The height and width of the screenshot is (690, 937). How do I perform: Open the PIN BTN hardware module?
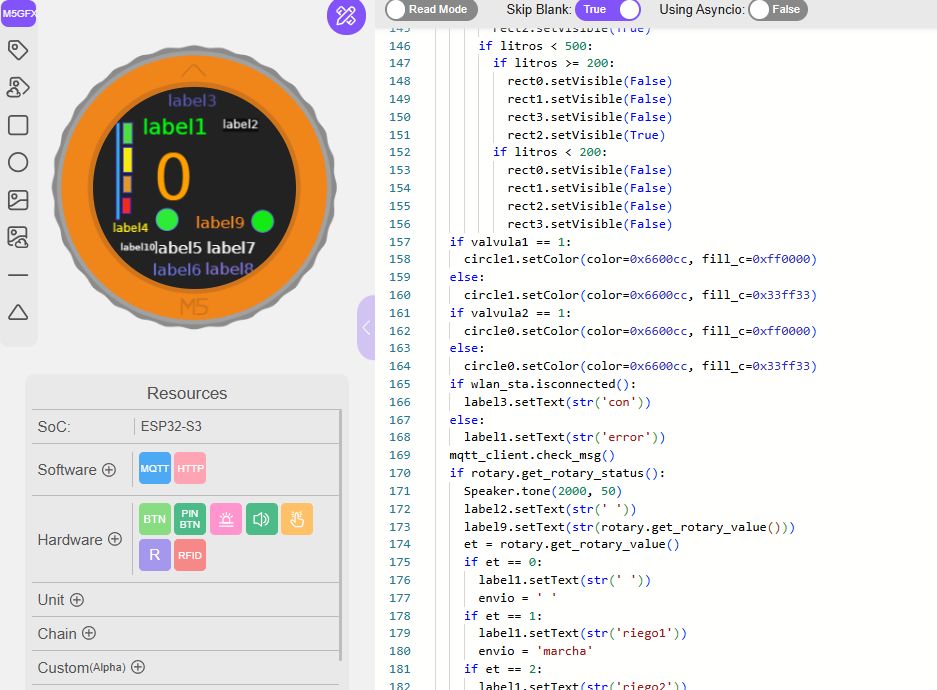pyautogui.click(x=190, y=519)
